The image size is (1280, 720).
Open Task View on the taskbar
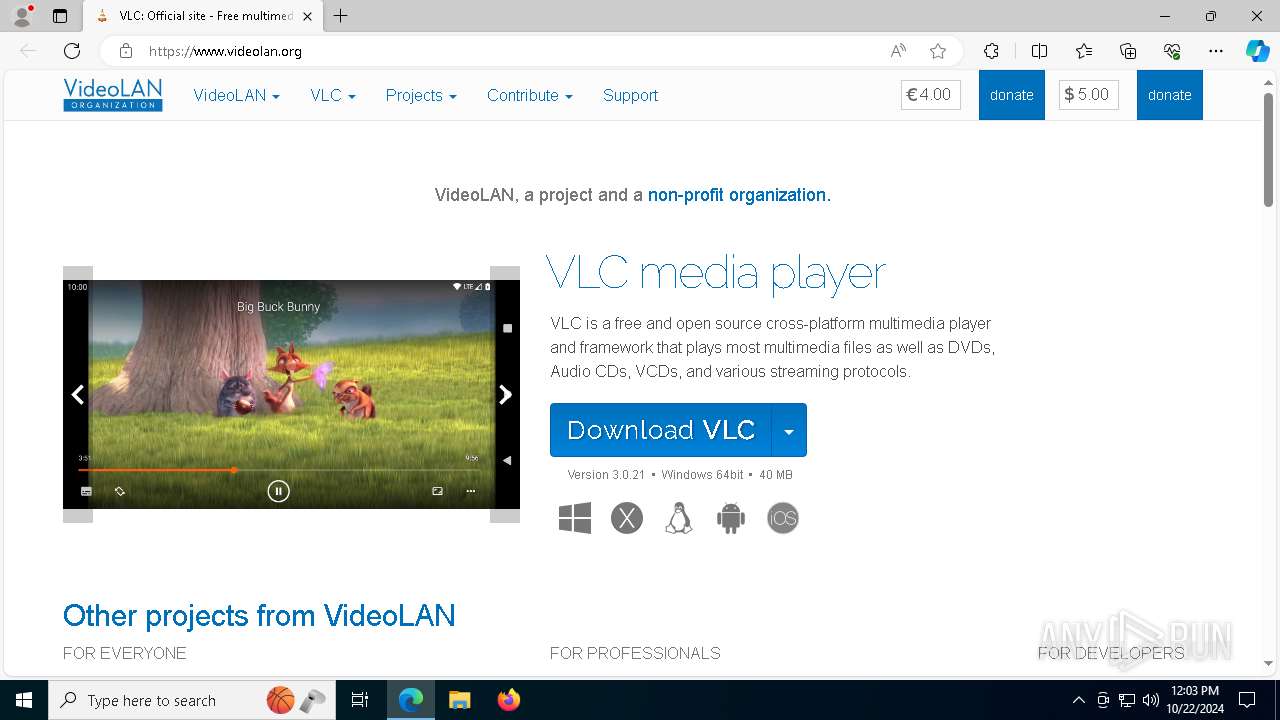pos(360,700)
